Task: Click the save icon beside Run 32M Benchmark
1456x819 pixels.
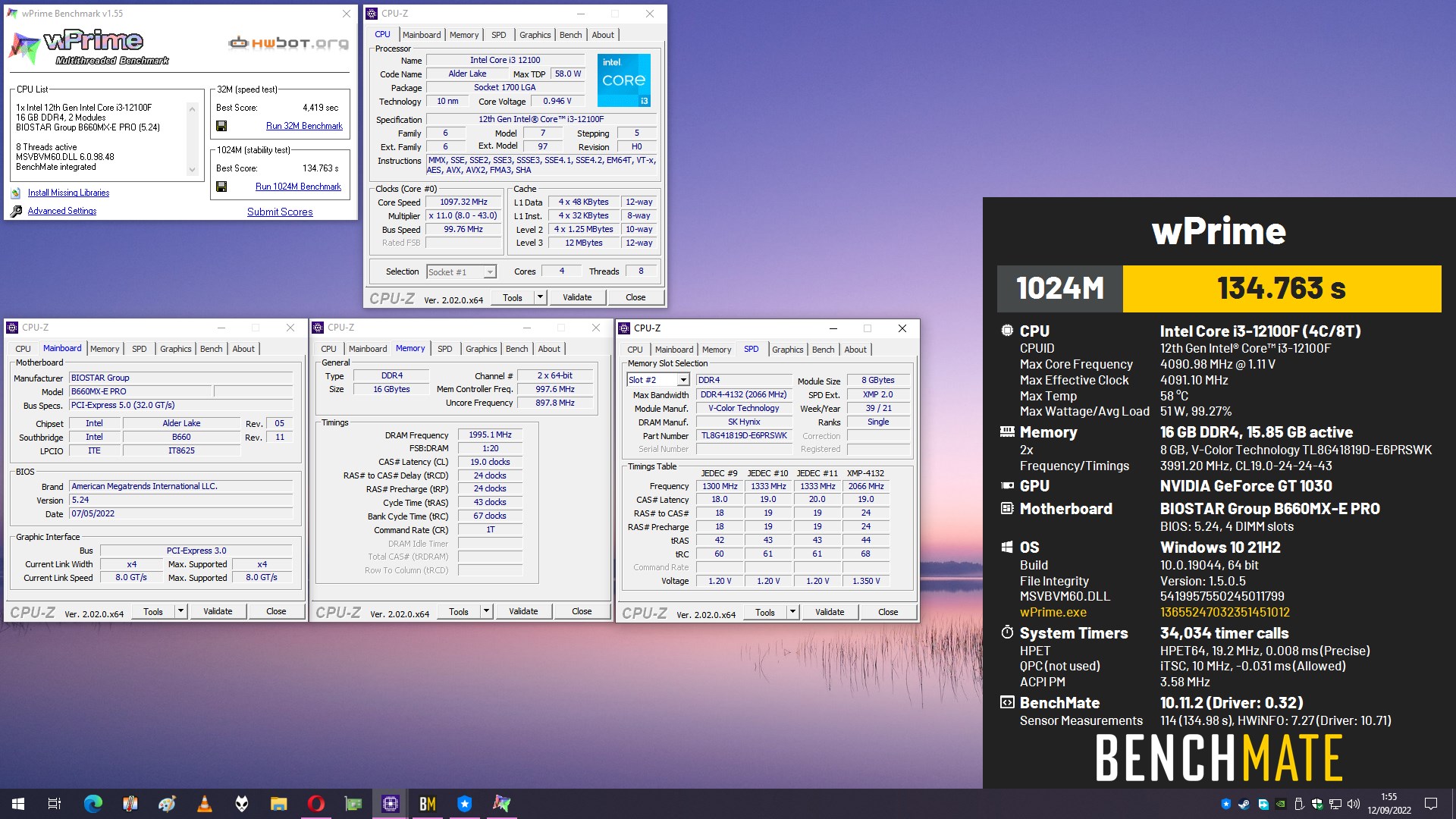Action: 221,126
